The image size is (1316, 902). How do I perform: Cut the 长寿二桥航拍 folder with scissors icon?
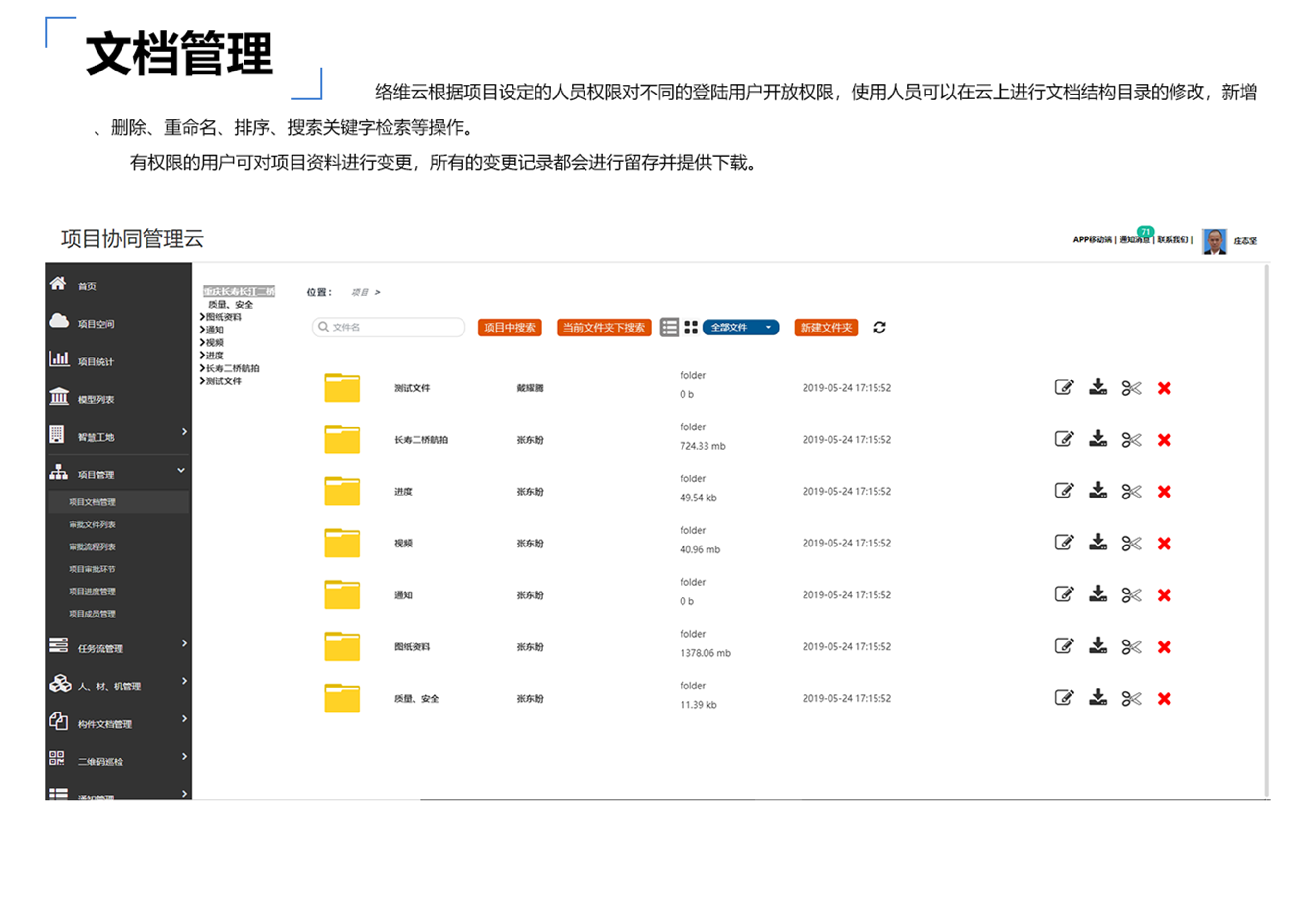coord(1131,440)
